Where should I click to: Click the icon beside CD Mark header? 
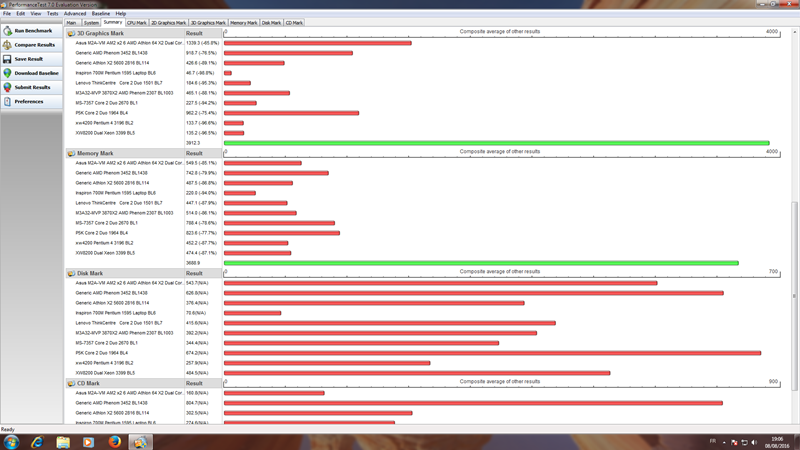tap(71, 383)
